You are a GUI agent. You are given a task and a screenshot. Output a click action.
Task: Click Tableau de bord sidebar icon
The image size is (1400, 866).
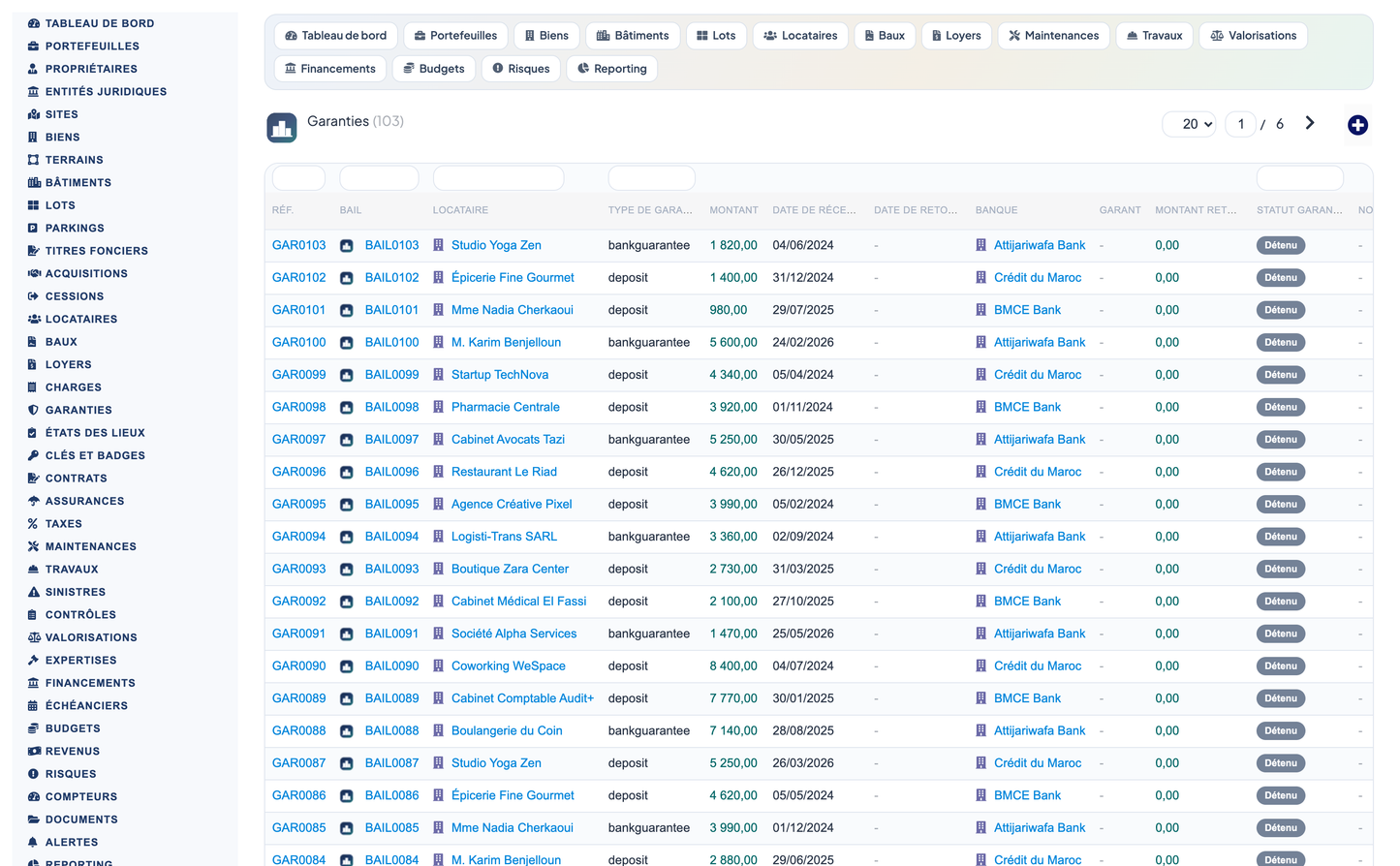34,23
